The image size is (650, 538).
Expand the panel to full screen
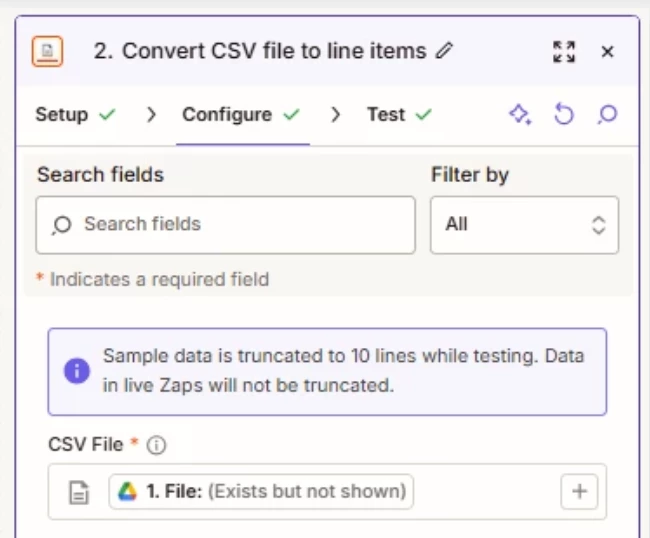coord(564,52)
